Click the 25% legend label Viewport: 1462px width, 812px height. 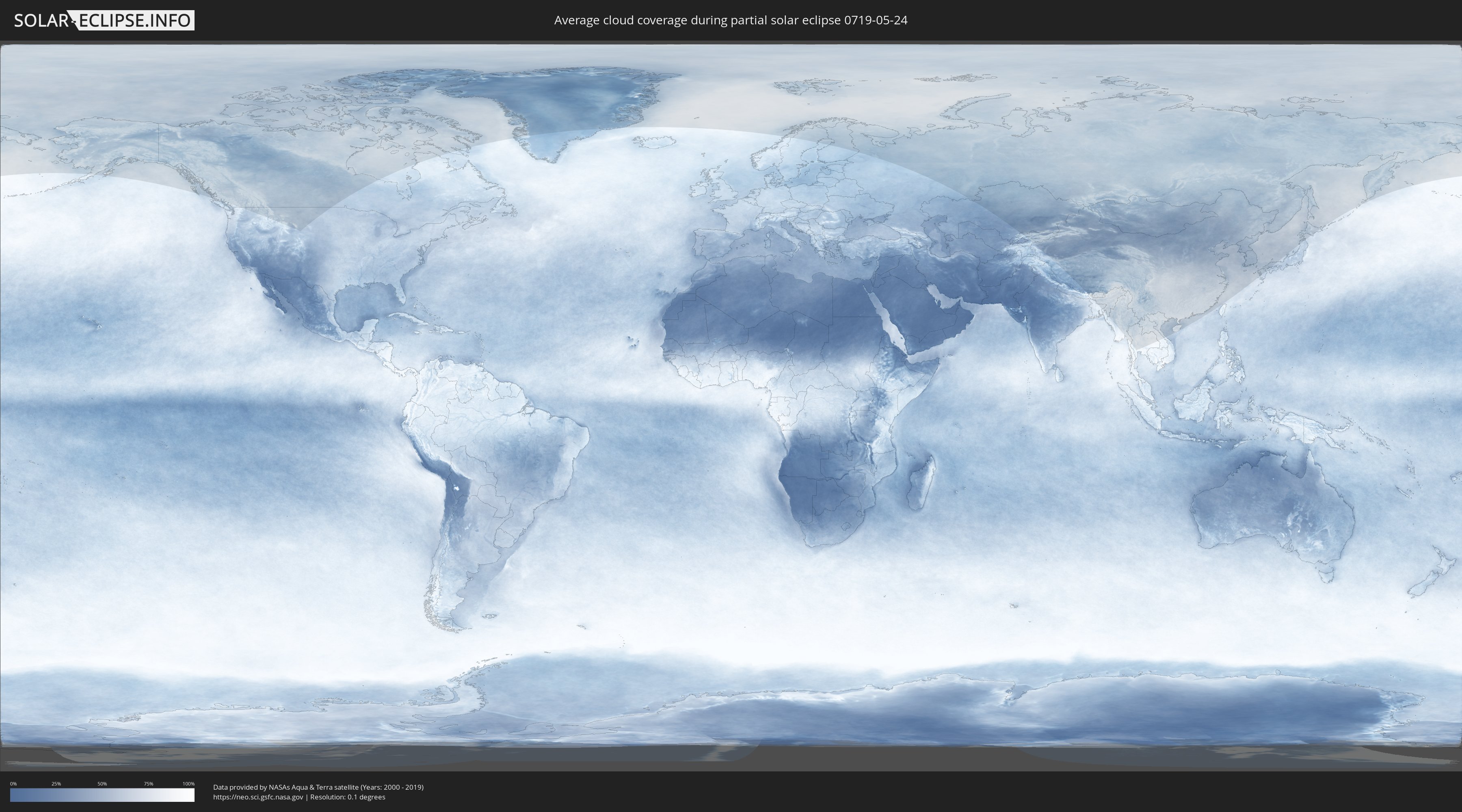(56, 784)
